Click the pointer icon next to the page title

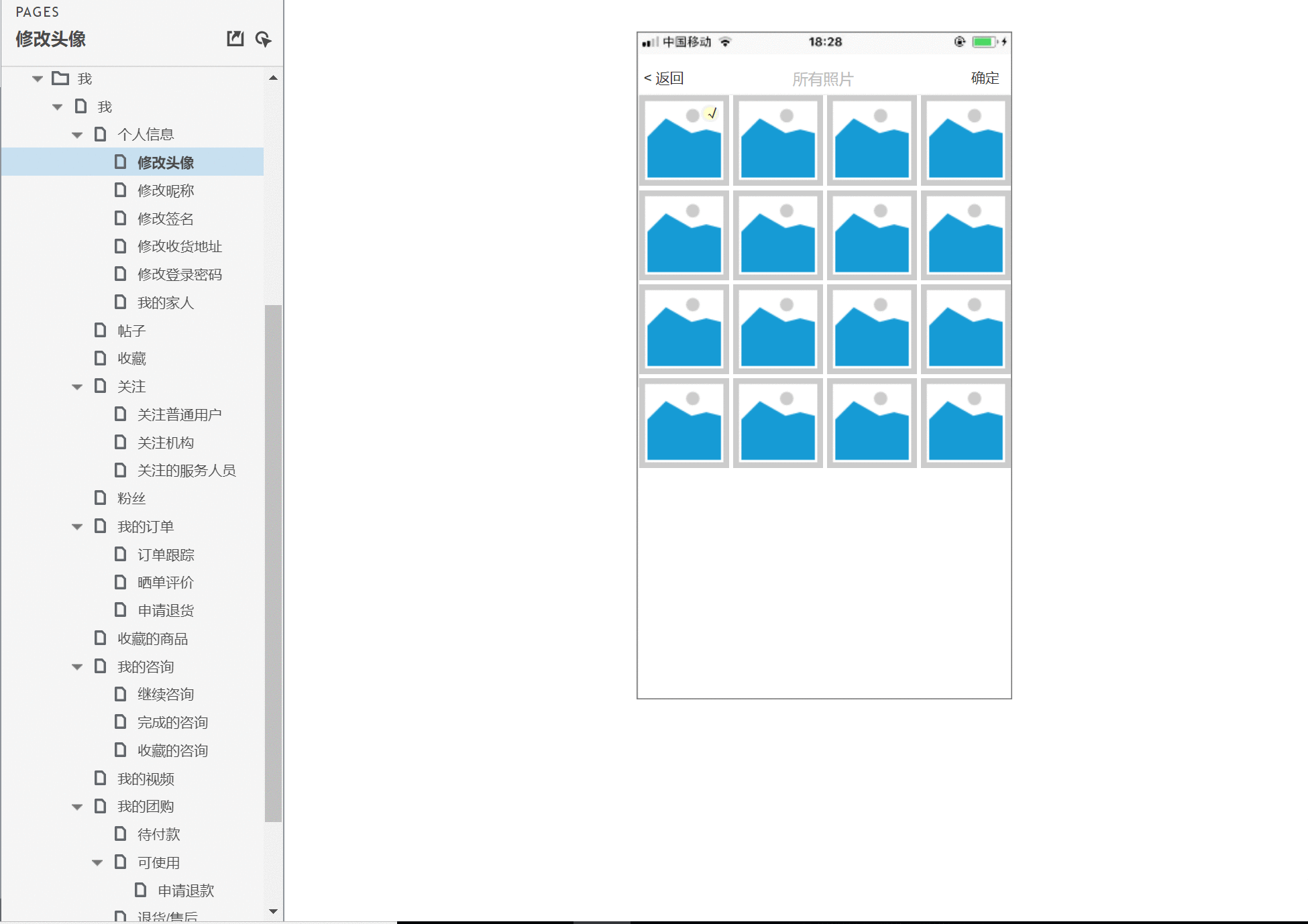pyautogui.click(x=264, y=39)
